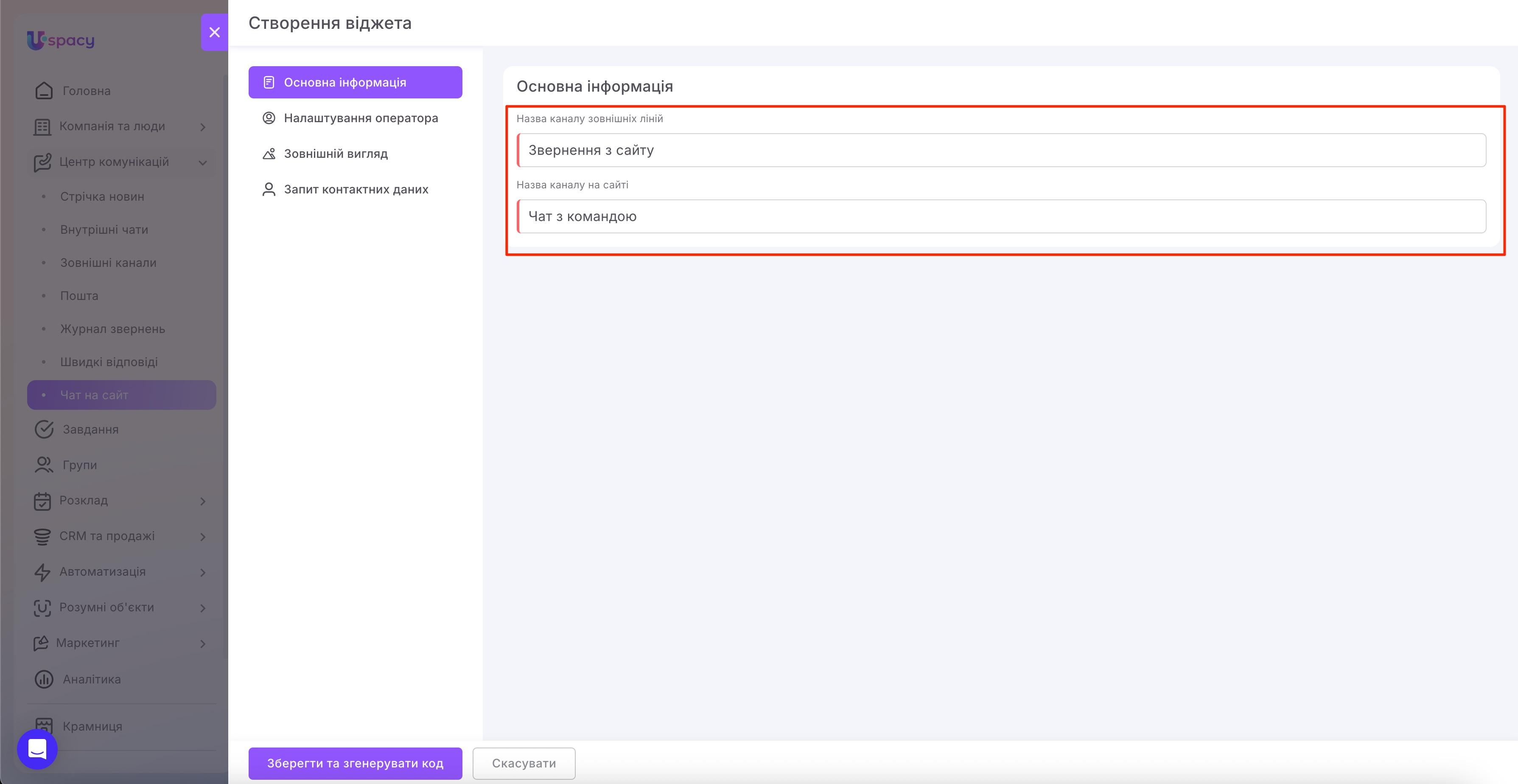Click the Uspacy logo

coord(61,40)
